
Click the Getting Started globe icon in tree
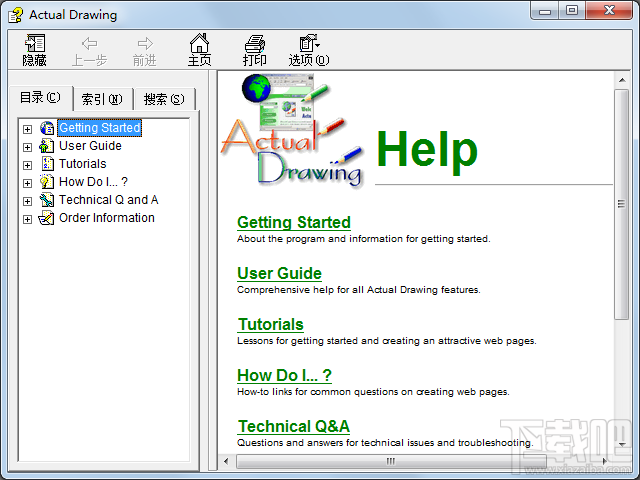[47, 128]
